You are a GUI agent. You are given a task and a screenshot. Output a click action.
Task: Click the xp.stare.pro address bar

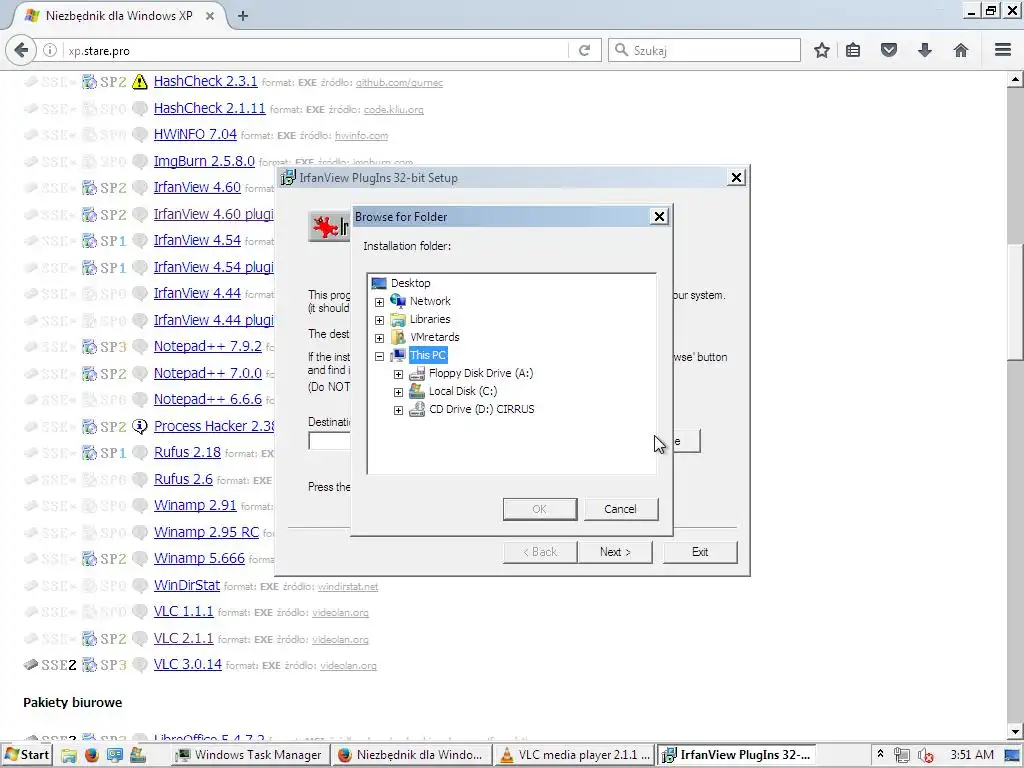coord(317,50)
